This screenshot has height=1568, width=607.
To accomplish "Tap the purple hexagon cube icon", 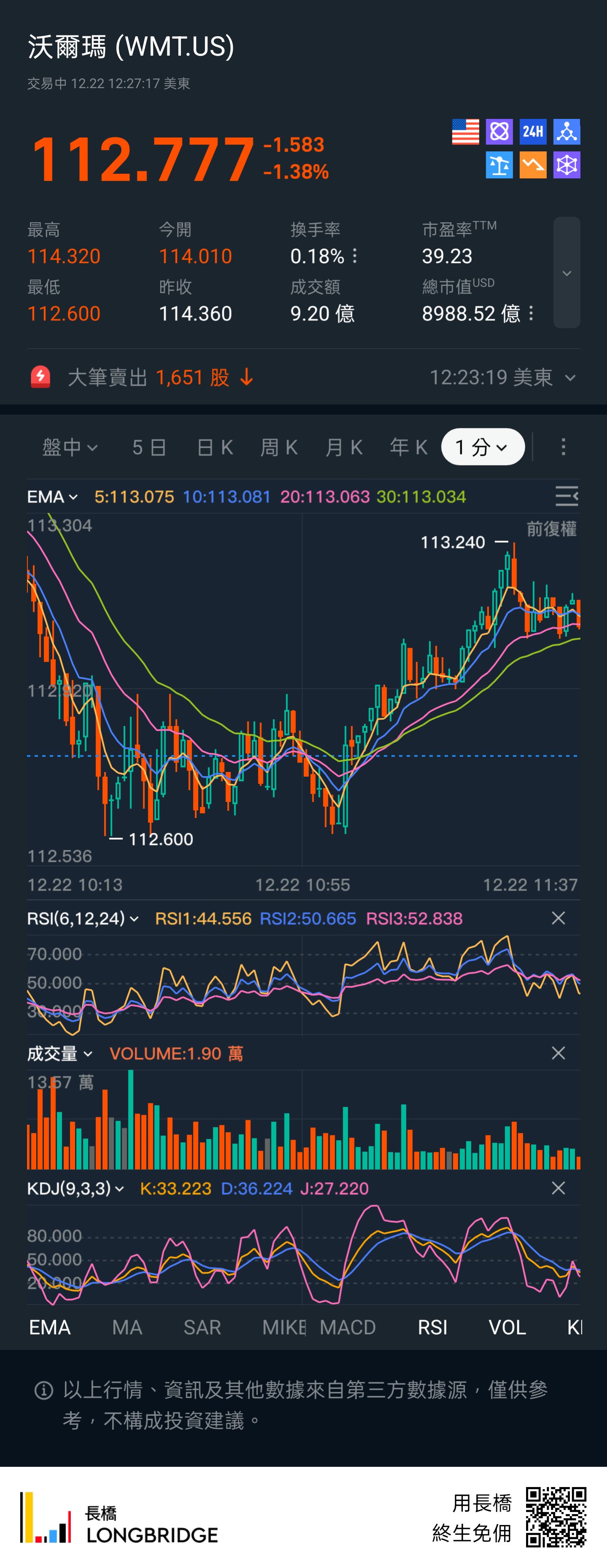I will point(567,165).
